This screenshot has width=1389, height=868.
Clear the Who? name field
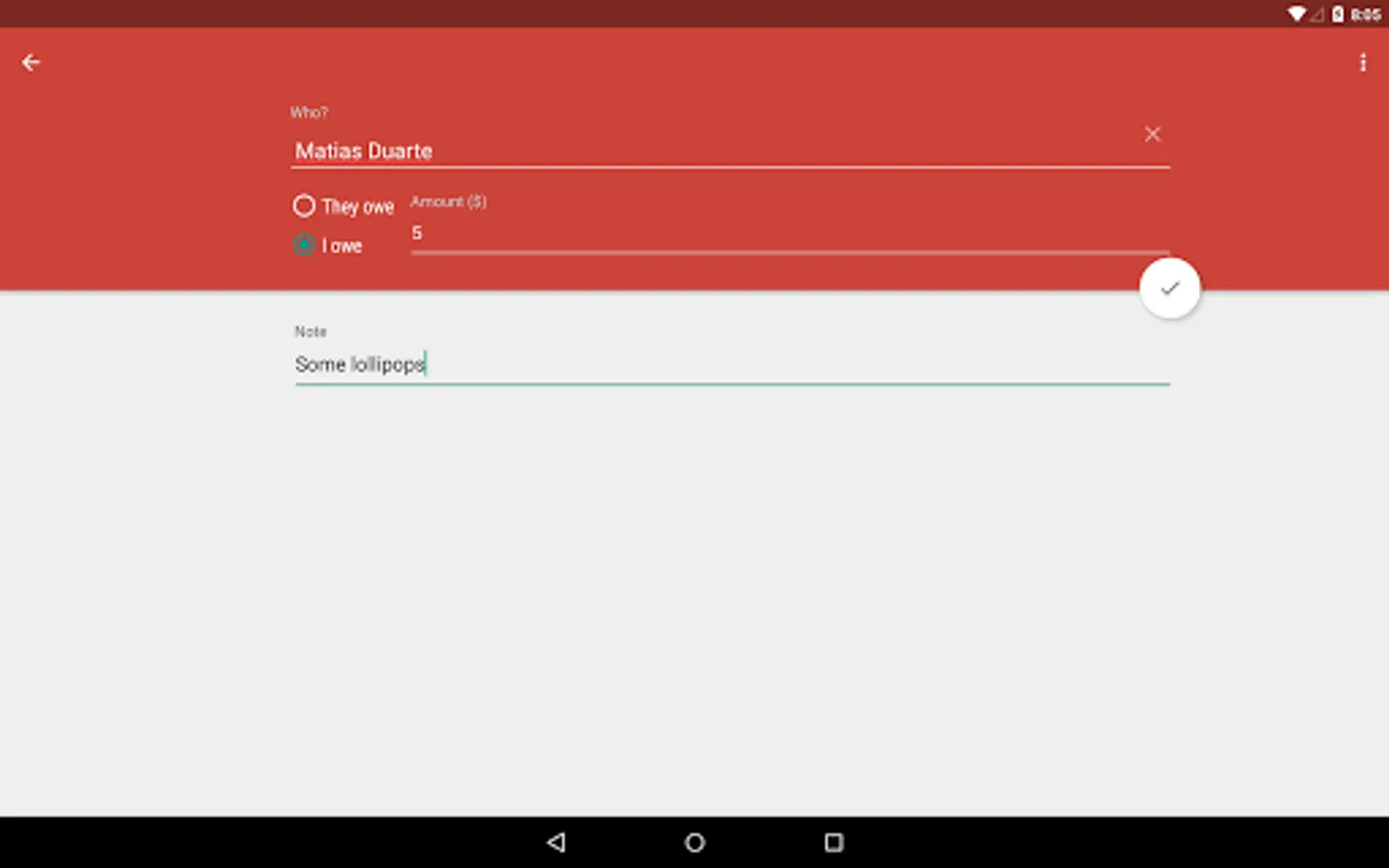point(1152,134)
